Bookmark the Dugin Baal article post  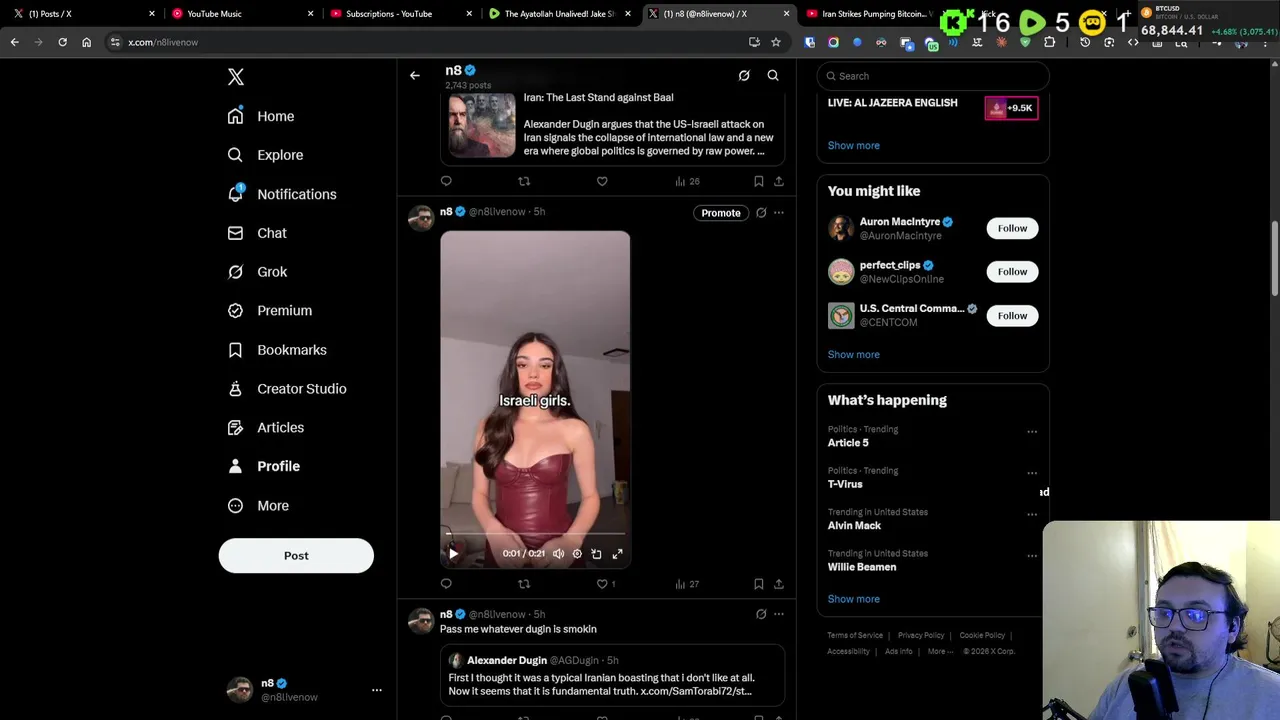tap(758, 181)
